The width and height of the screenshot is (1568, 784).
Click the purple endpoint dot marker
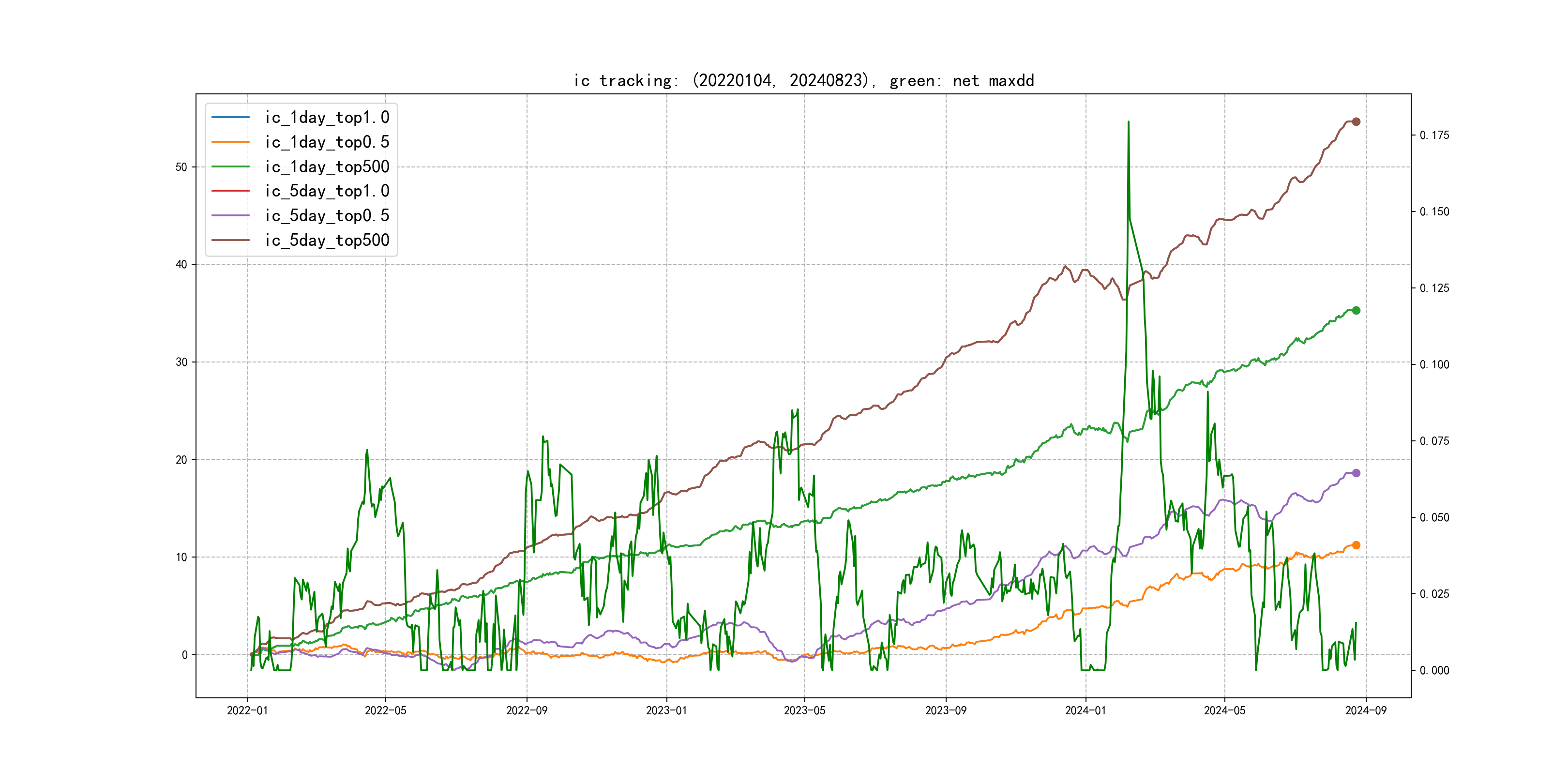pyautogui.click(x=1356, y=473)
